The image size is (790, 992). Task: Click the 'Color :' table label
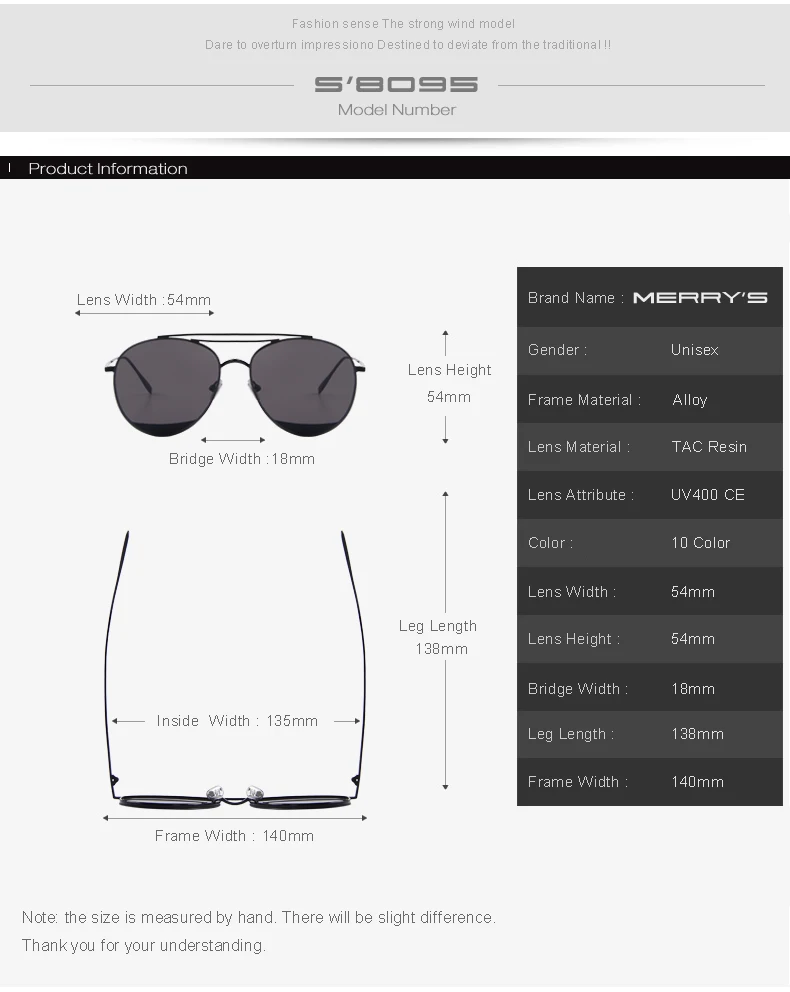click(x=550, y=543)
